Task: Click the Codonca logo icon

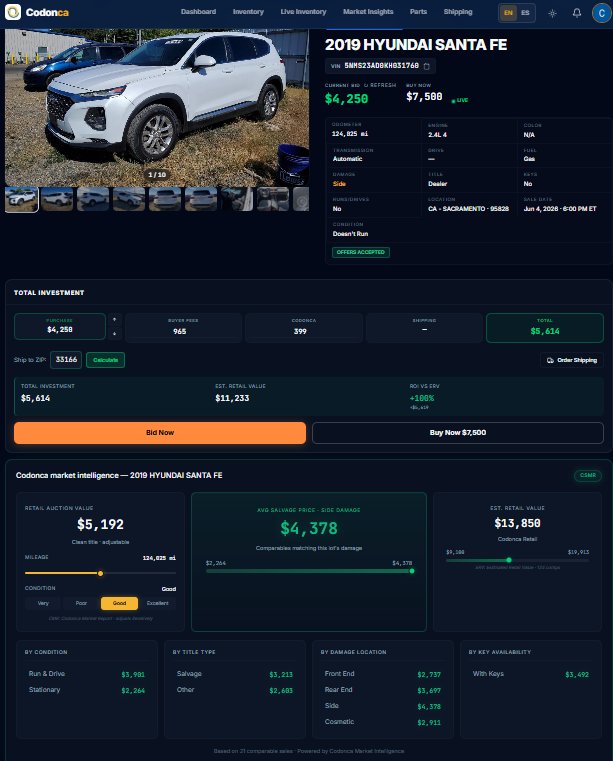Action: 13,12
